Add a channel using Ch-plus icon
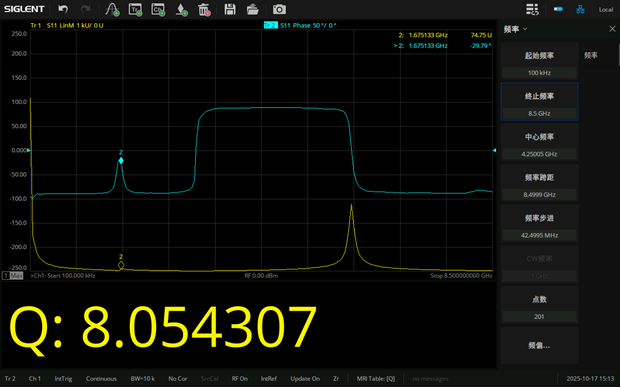621x388 pixels. tap(158, 10)
